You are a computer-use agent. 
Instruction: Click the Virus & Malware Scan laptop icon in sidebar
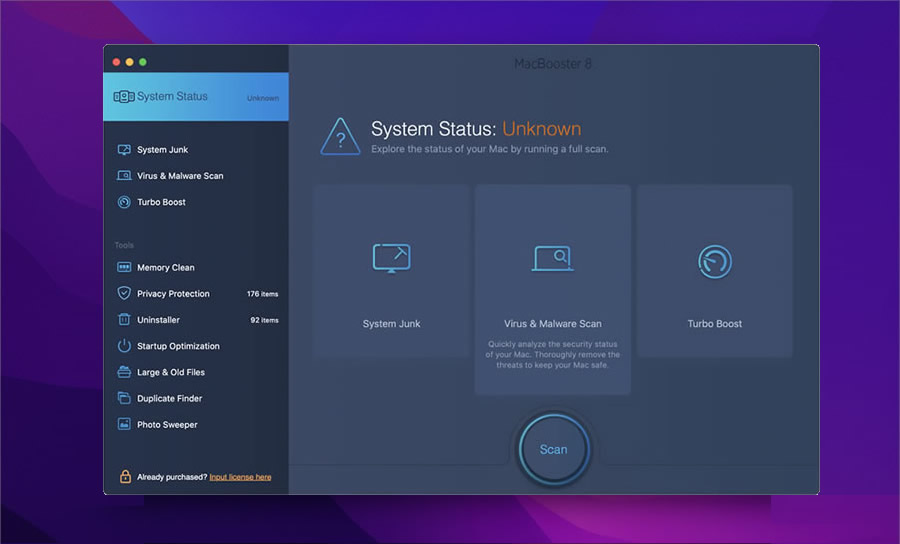coord(124,176)
